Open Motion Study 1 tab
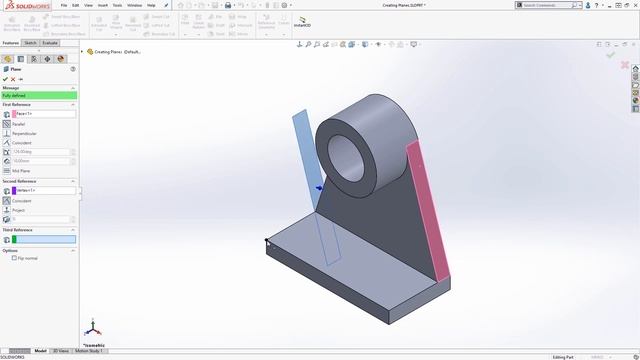Viewport: 640px width, 360px height. tap(89, 351)
